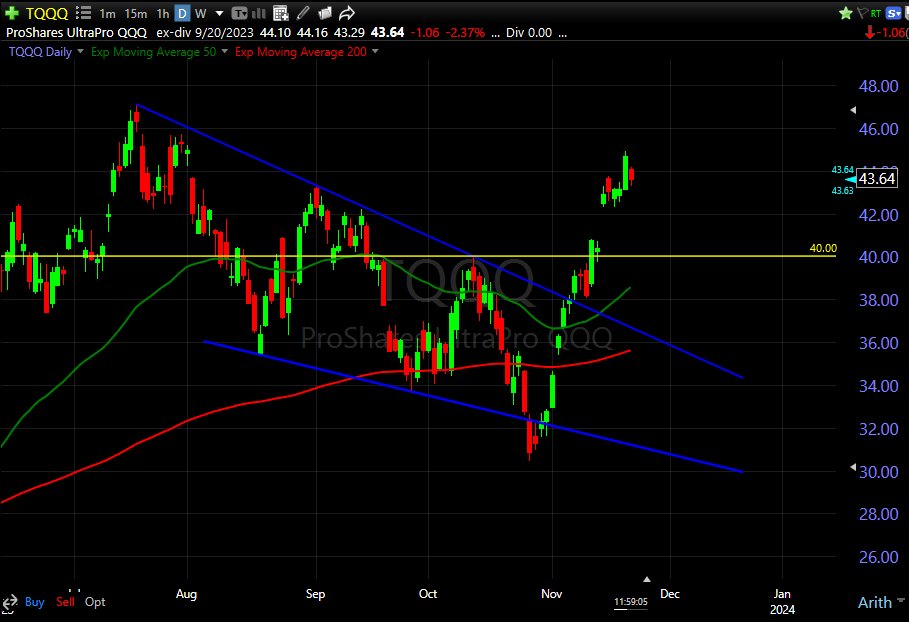Select the D daily timeframe
This screenshot has height=622, width=909.
pos(183,13)
